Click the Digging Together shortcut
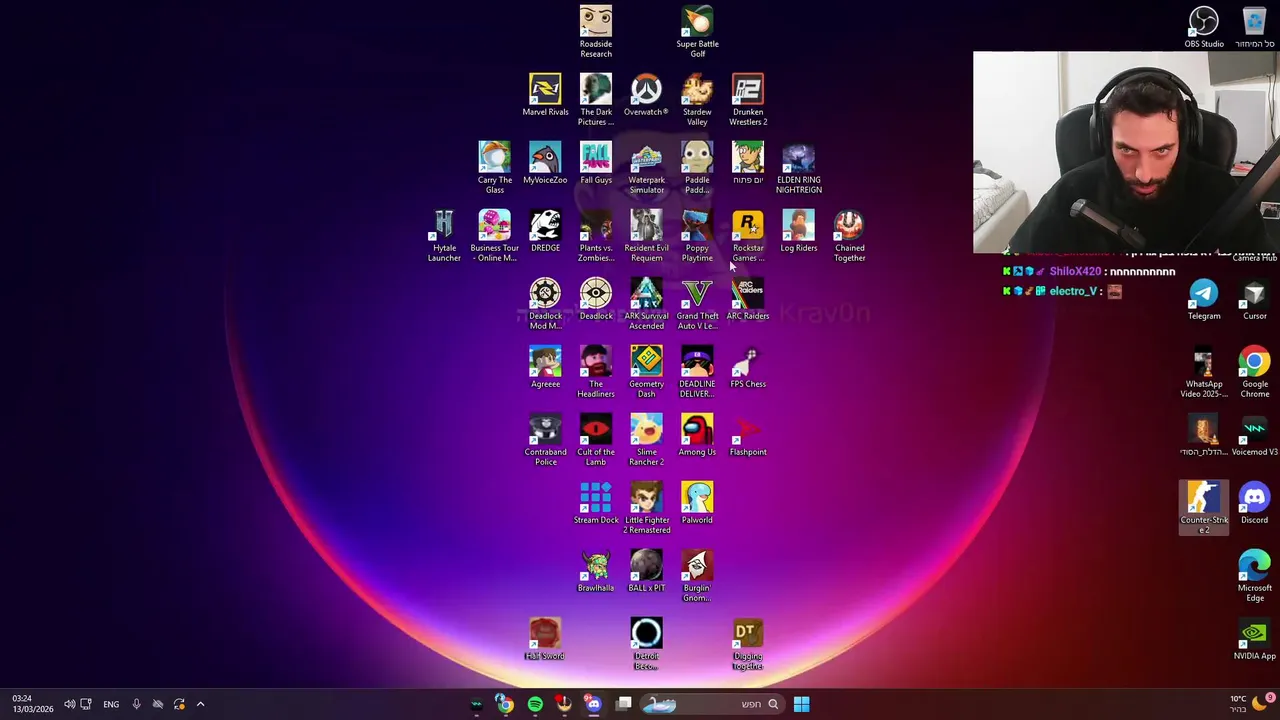 coord(748,643)
